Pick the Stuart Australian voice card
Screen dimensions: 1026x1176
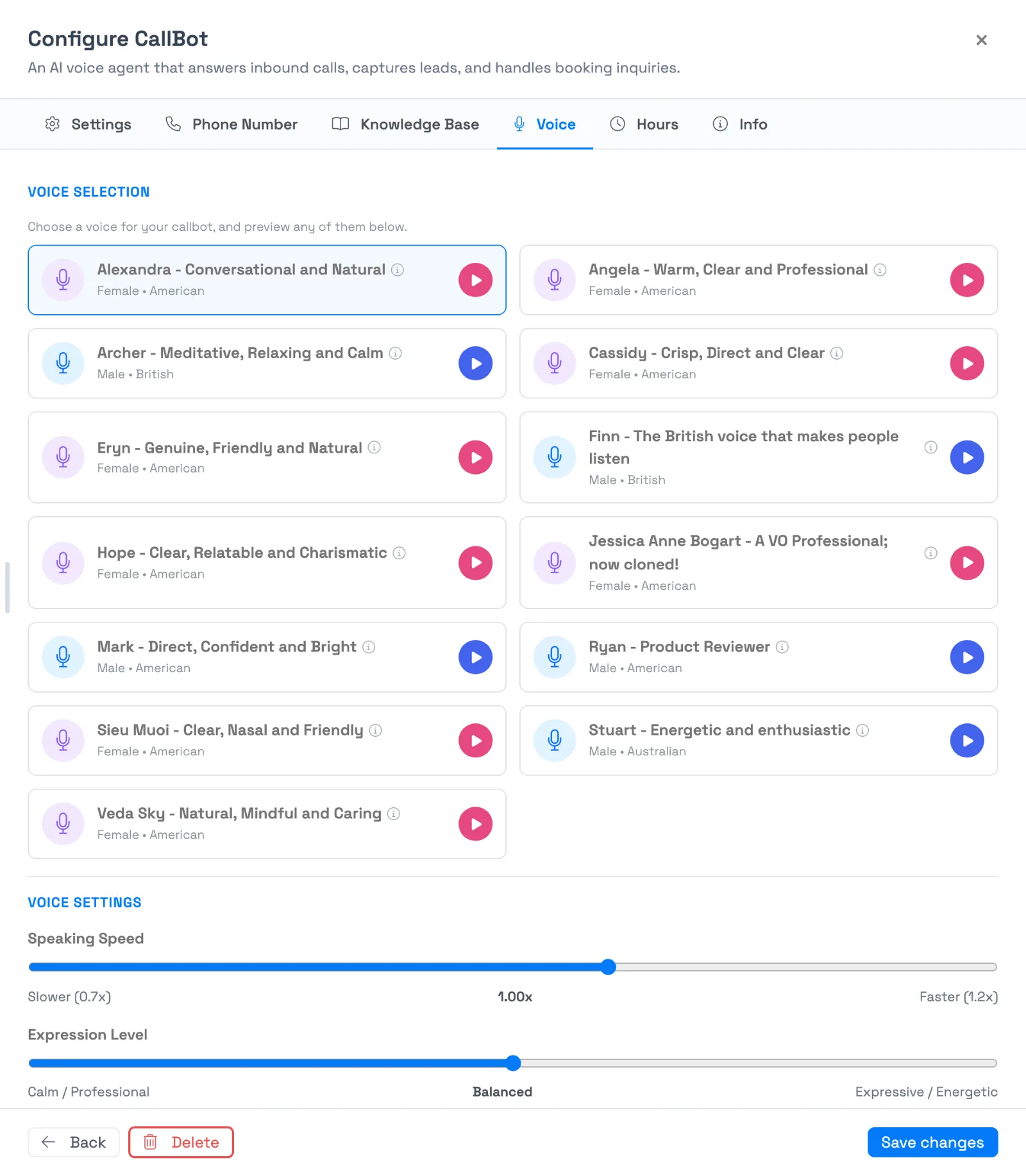[x=759, y=741]
